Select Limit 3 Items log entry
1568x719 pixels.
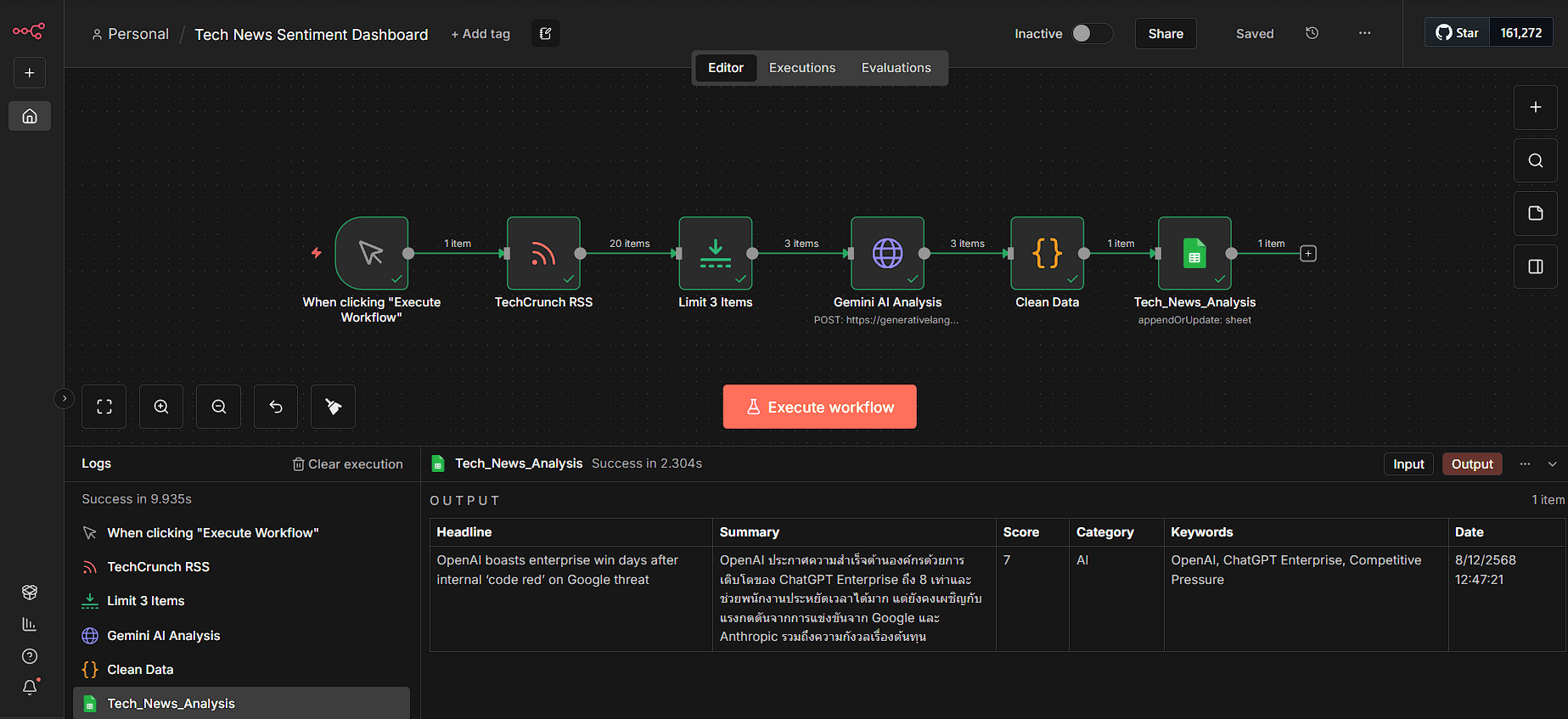(x=241, y=601)
